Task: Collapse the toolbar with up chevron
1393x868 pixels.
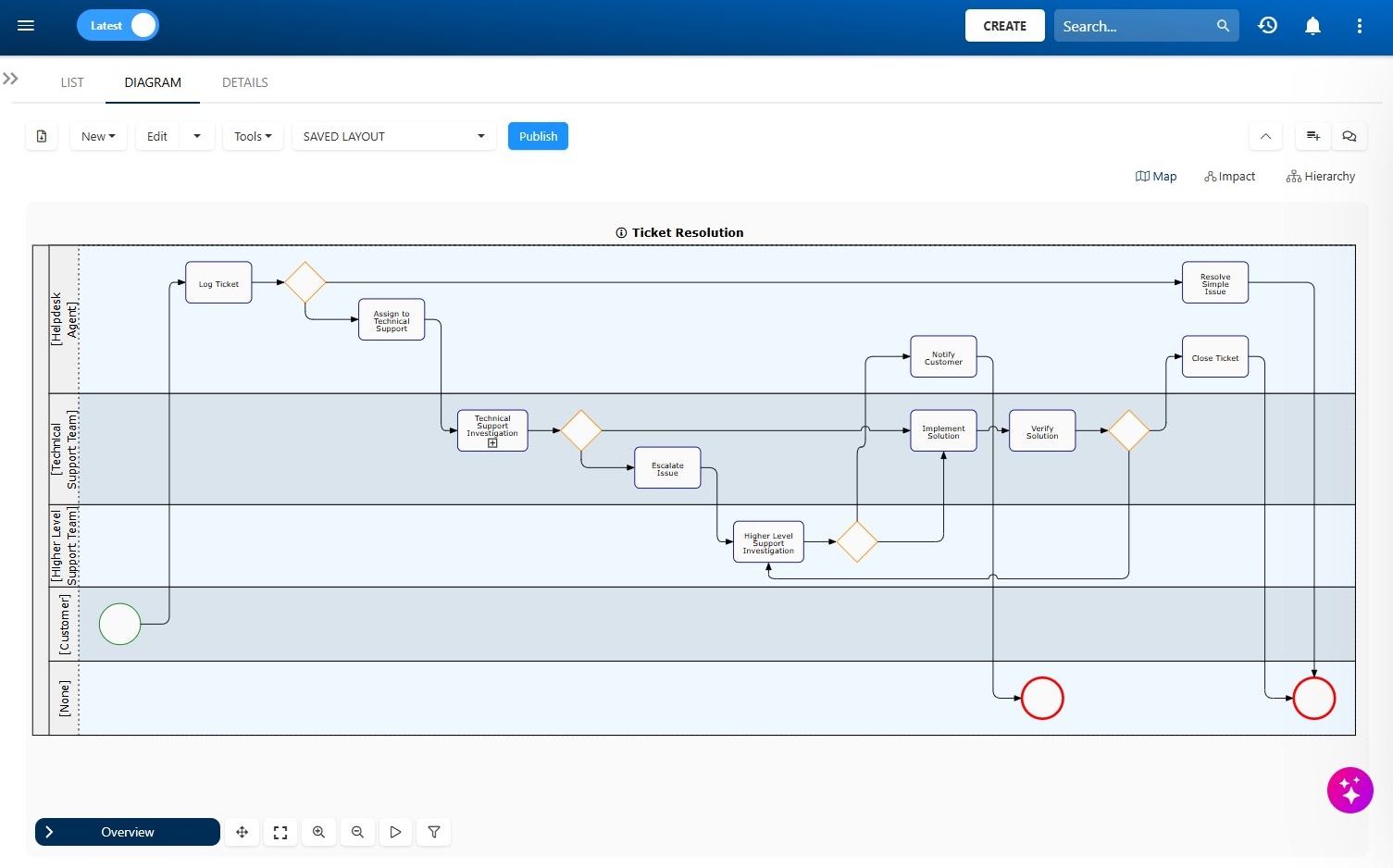Action: coord(1265,136)
